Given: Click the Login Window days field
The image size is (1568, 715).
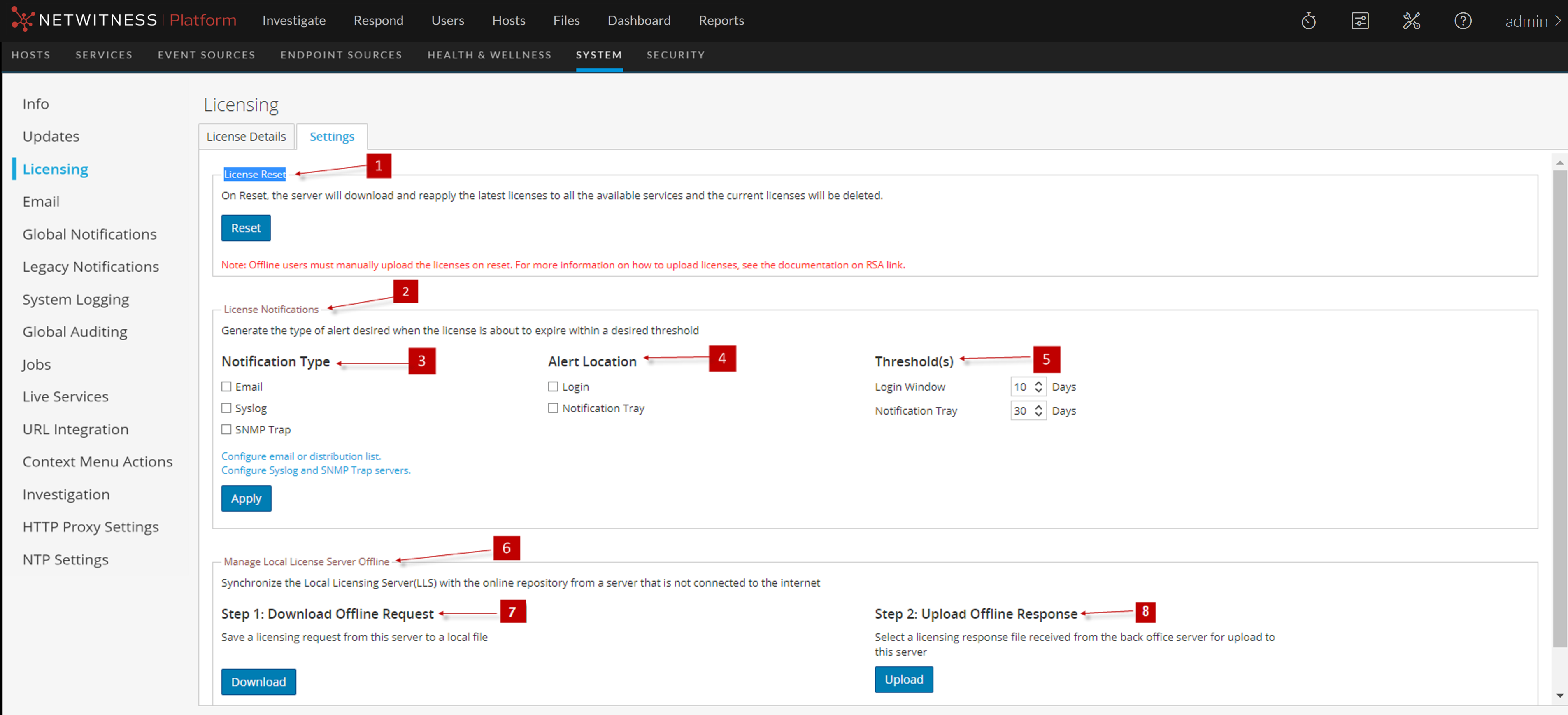Looking at the screenshot, I should point(1021,387).
